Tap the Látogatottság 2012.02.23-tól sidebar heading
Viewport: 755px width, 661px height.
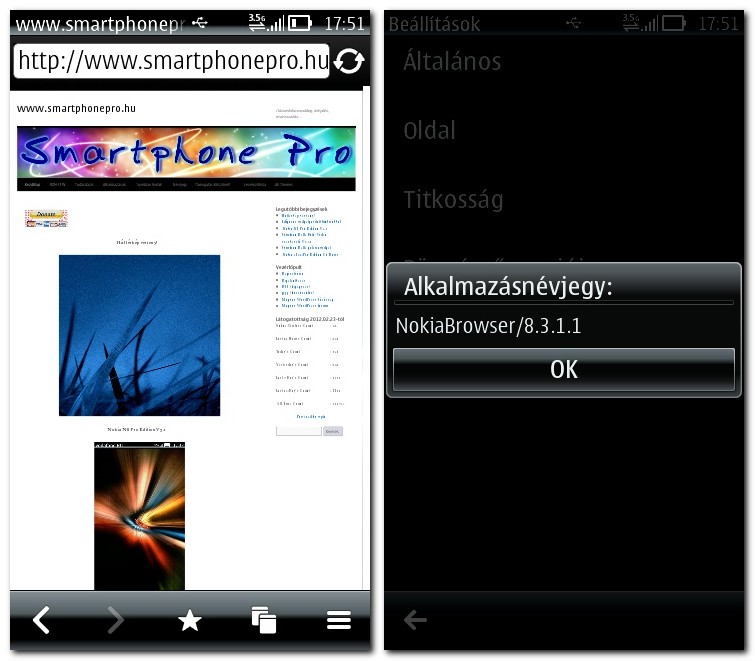[310, 319]
